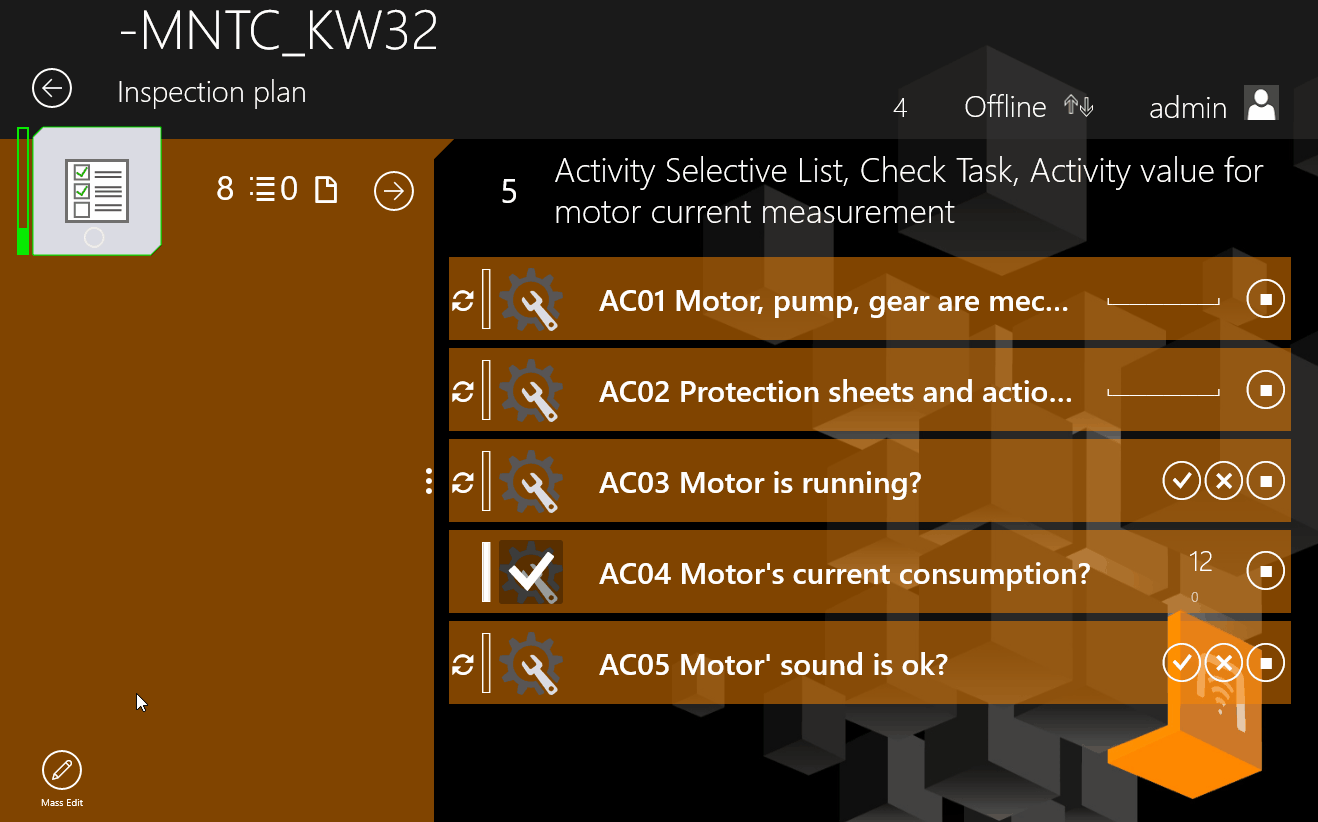Click the list icon next to 8

[263, 189]
